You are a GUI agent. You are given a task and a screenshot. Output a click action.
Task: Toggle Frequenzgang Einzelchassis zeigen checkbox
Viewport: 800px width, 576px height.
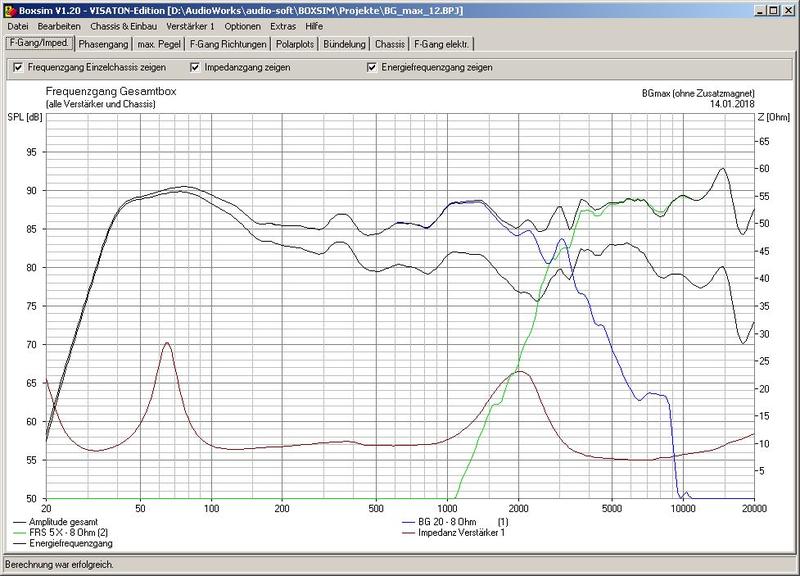click(x=18, y=67)
